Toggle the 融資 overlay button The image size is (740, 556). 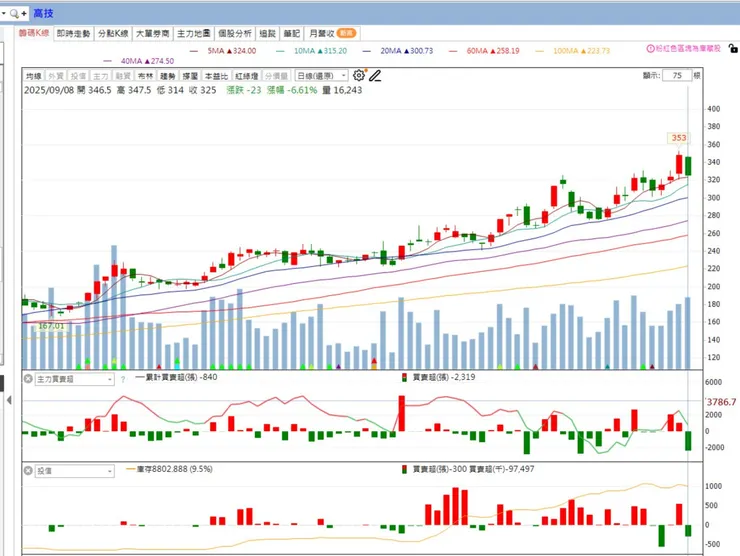click(x=123, y=76)
